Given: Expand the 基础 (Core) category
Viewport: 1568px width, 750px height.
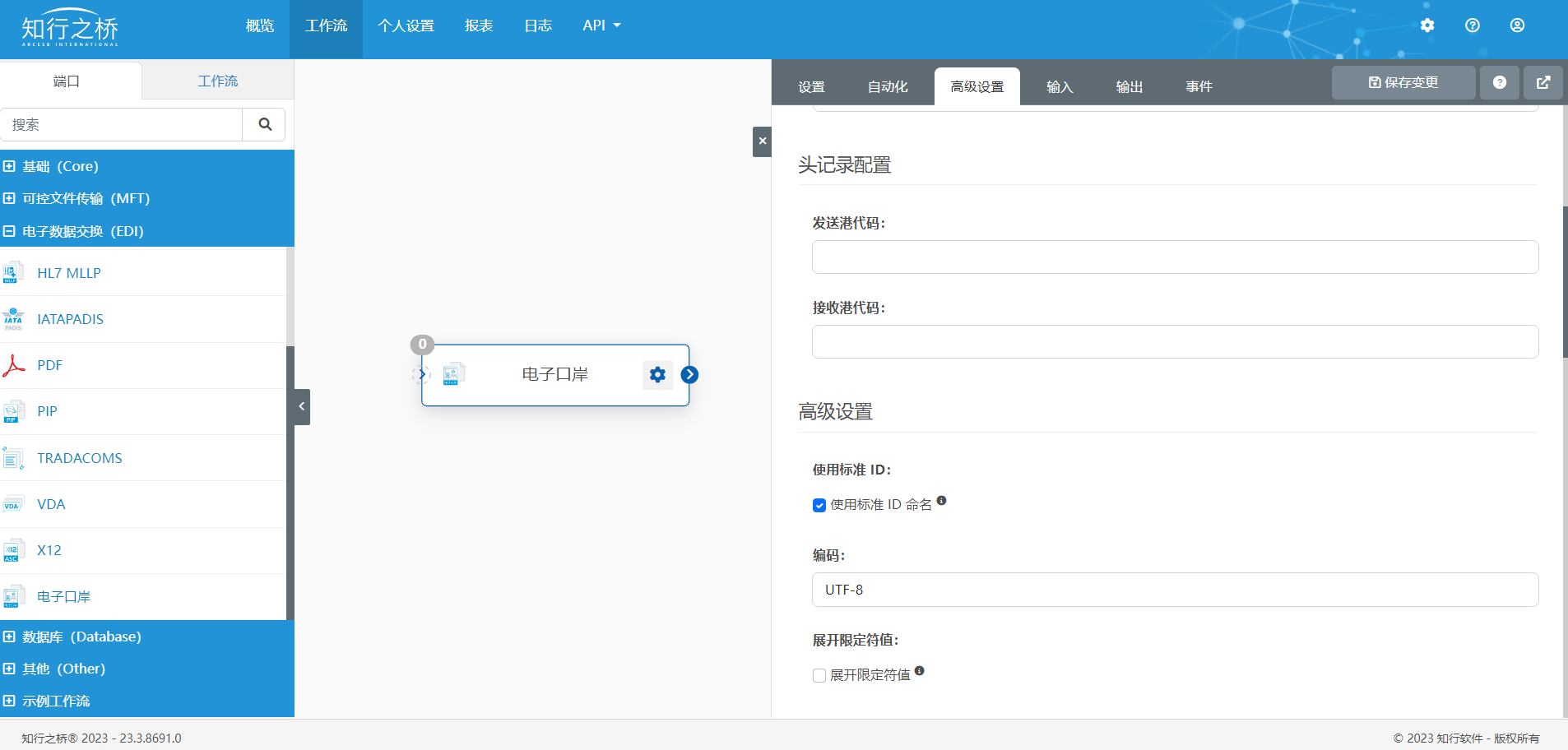Looking at the screenshot, I should click(x=9, y=166).
